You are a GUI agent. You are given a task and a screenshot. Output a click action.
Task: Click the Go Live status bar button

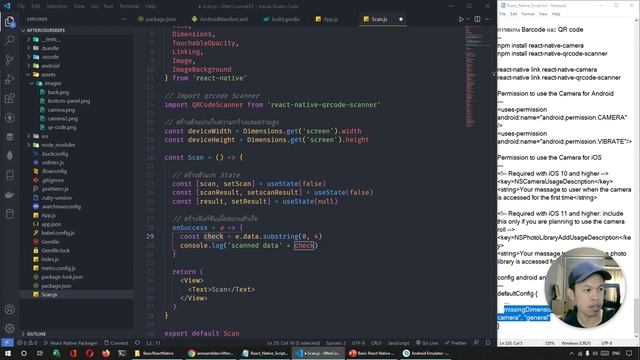point(427,343)
